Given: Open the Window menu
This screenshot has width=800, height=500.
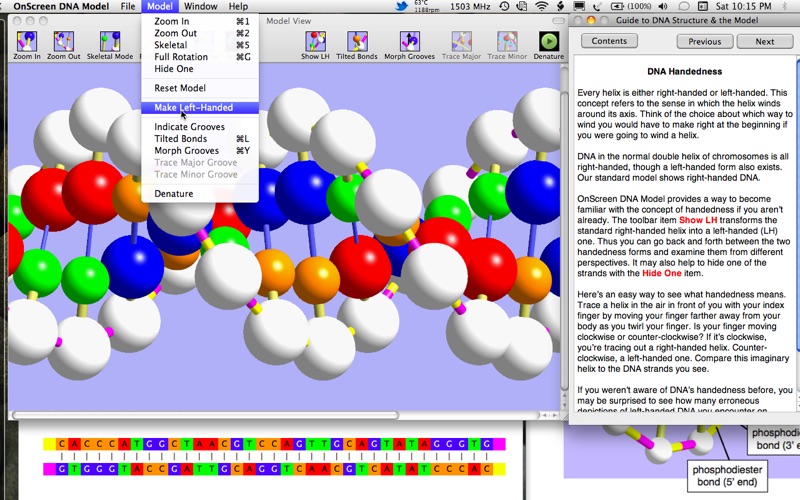Looking at the screenshot, I should point(201,6).
